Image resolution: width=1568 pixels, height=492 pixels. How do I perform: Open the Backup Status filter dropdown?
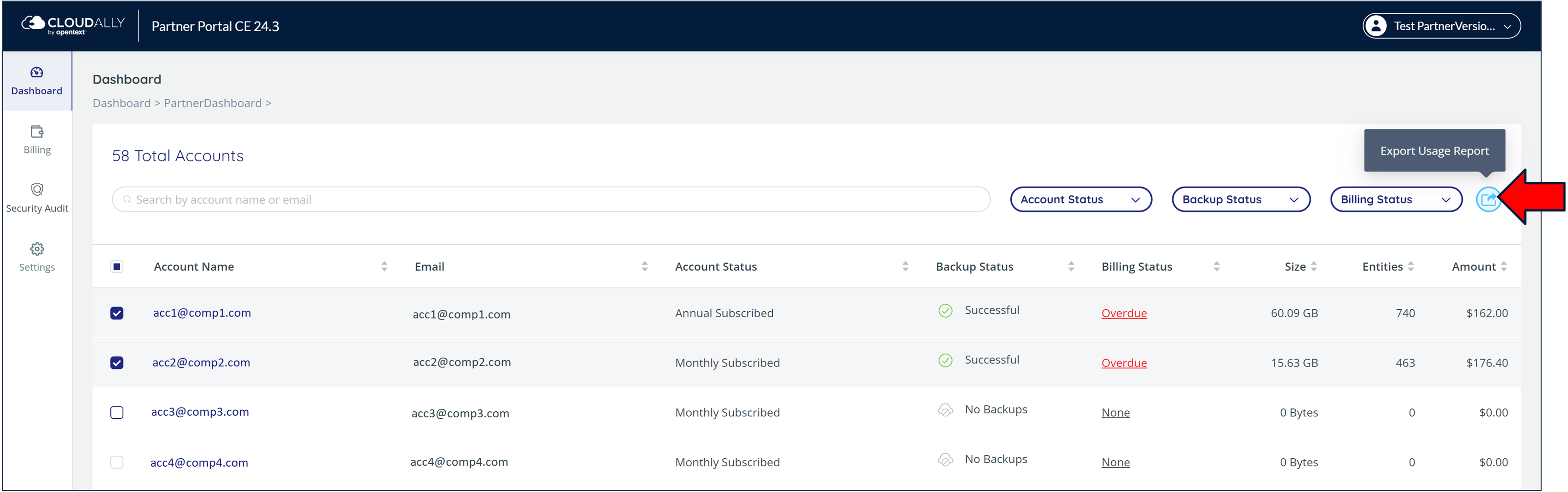(x=1241, y=200)
